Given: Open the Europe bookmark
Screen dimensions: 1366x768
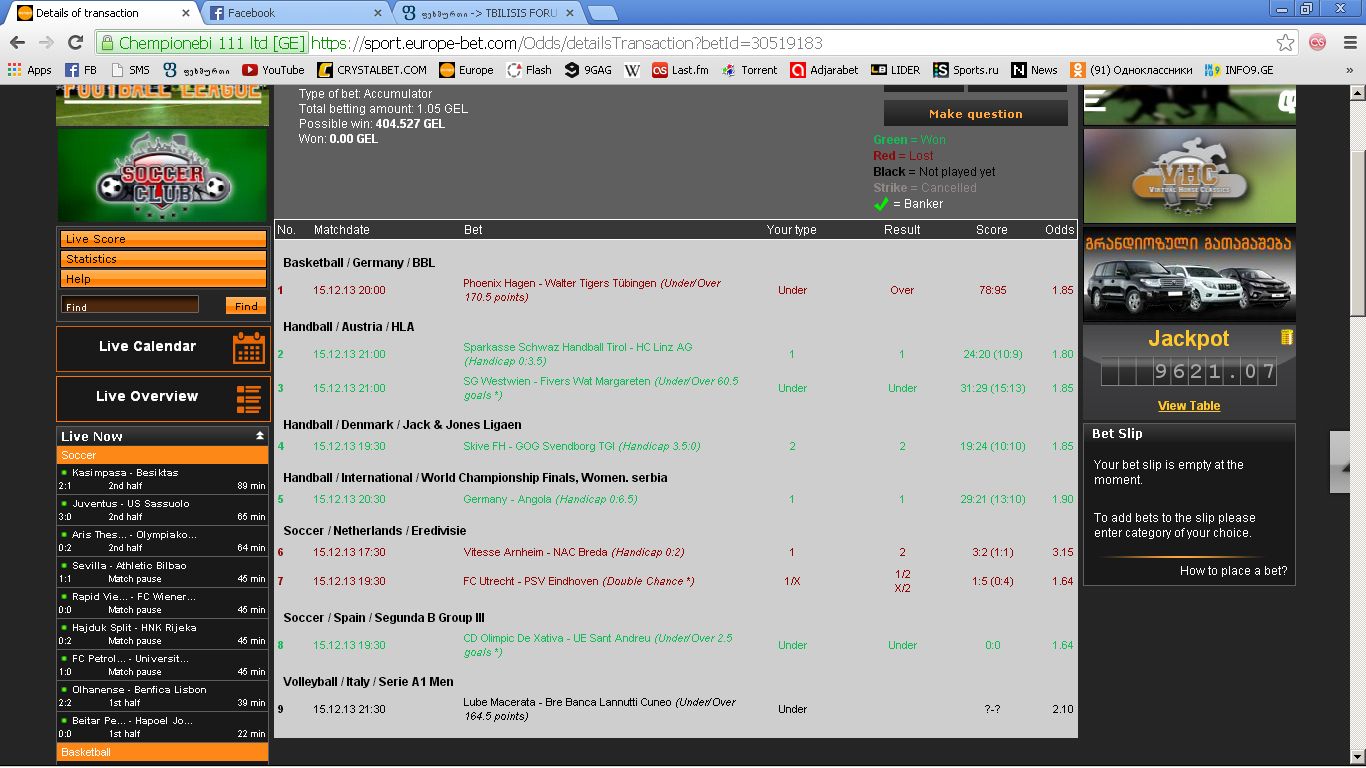Looking at the screenshot, I should click(x=466, y=70).
